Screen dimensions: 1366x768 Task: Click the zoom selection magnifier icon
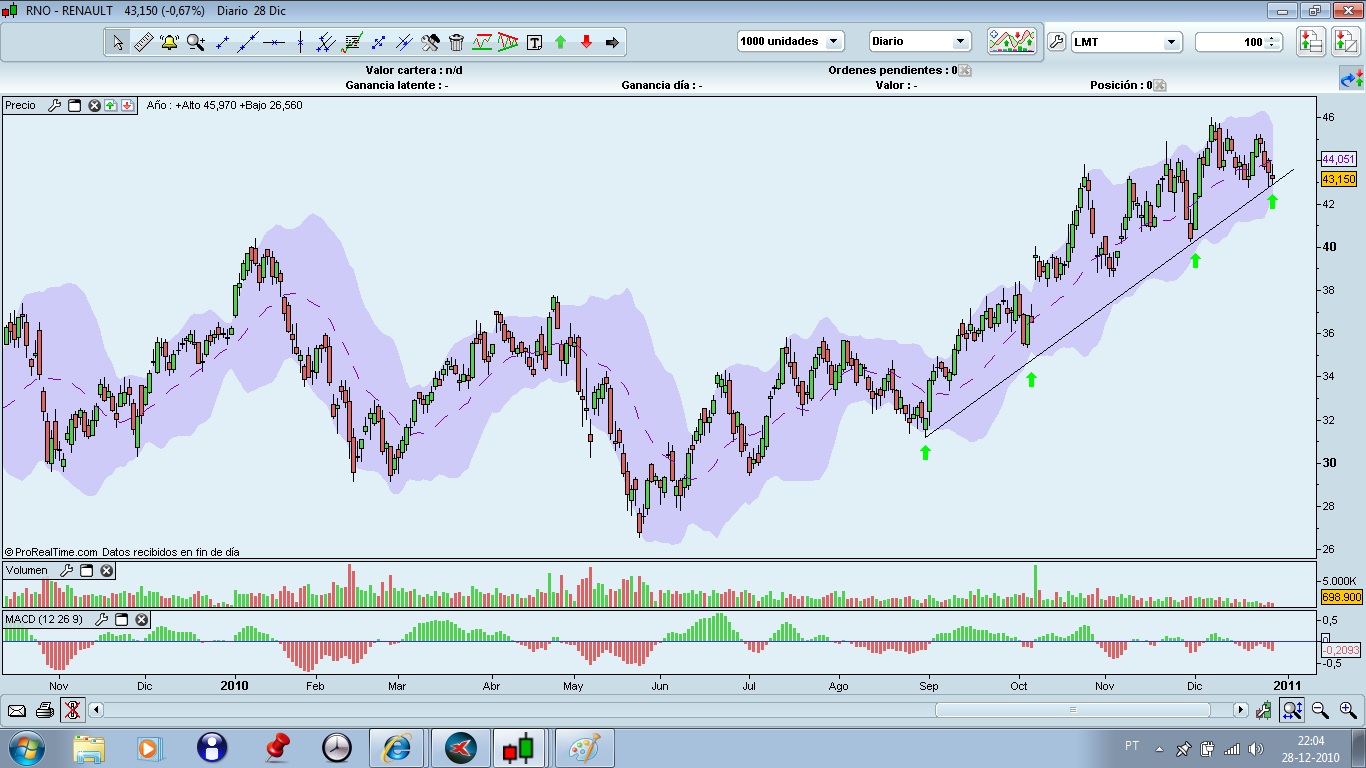(1292, 710)
